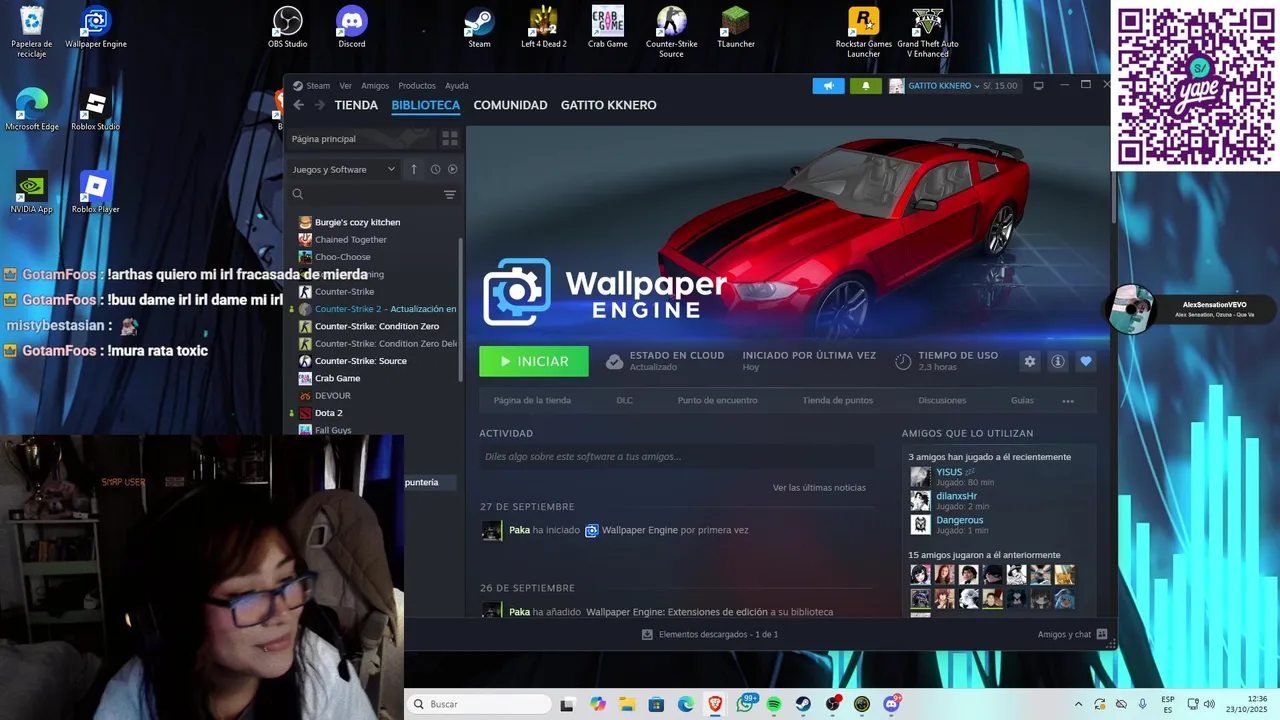This screenshot has height=720, width=1280.
Task: Open Guías link
Action: [1022, 400]
